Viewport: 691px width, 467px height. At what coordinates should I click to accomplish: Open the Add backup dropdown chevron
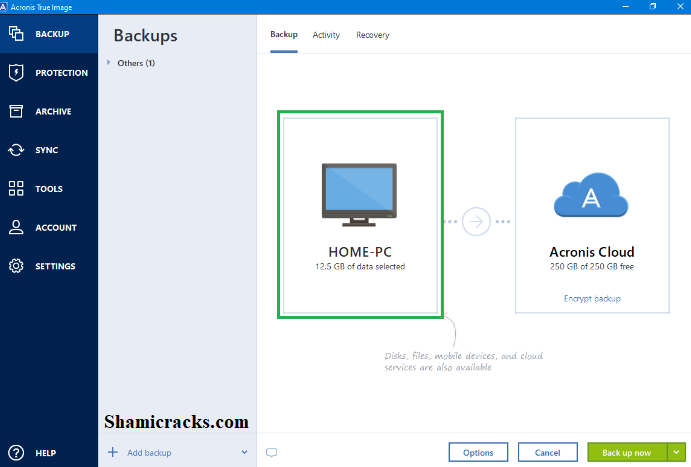click(x=245, y=452)
